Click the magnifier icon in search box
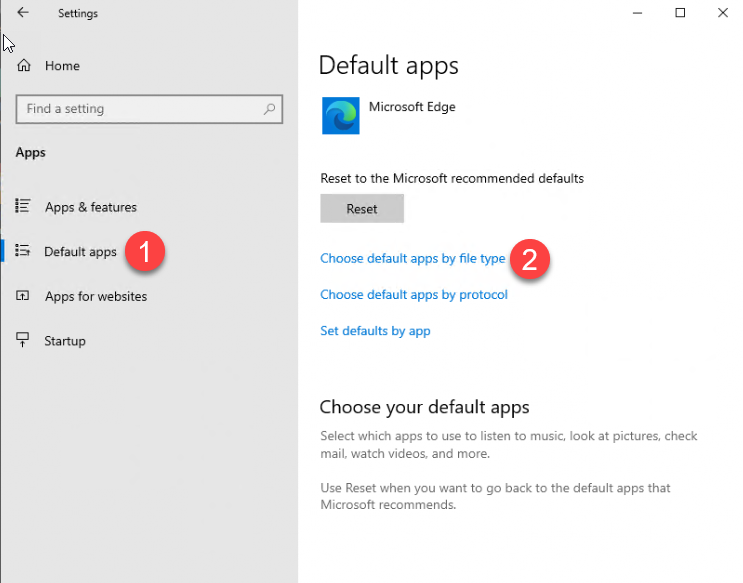This screenshot has width=743, height=583. (269, 109)
